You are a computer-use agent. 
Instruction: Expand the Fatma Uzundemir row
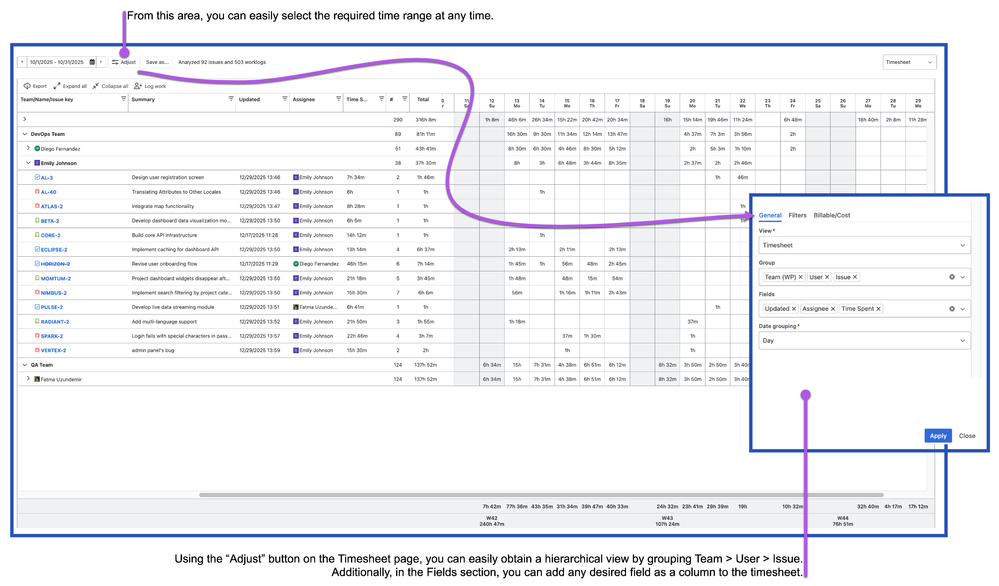28,379
